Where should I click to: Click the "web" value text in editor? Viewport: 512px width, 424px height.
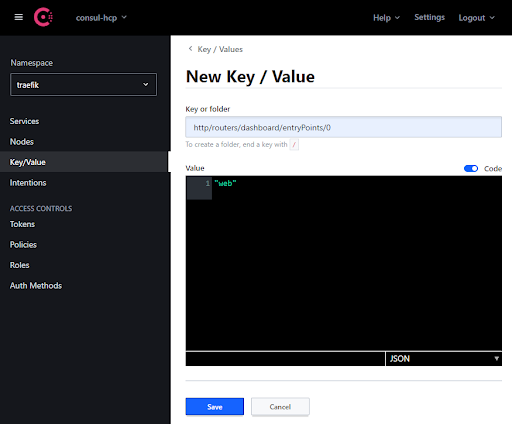[225, 183]
